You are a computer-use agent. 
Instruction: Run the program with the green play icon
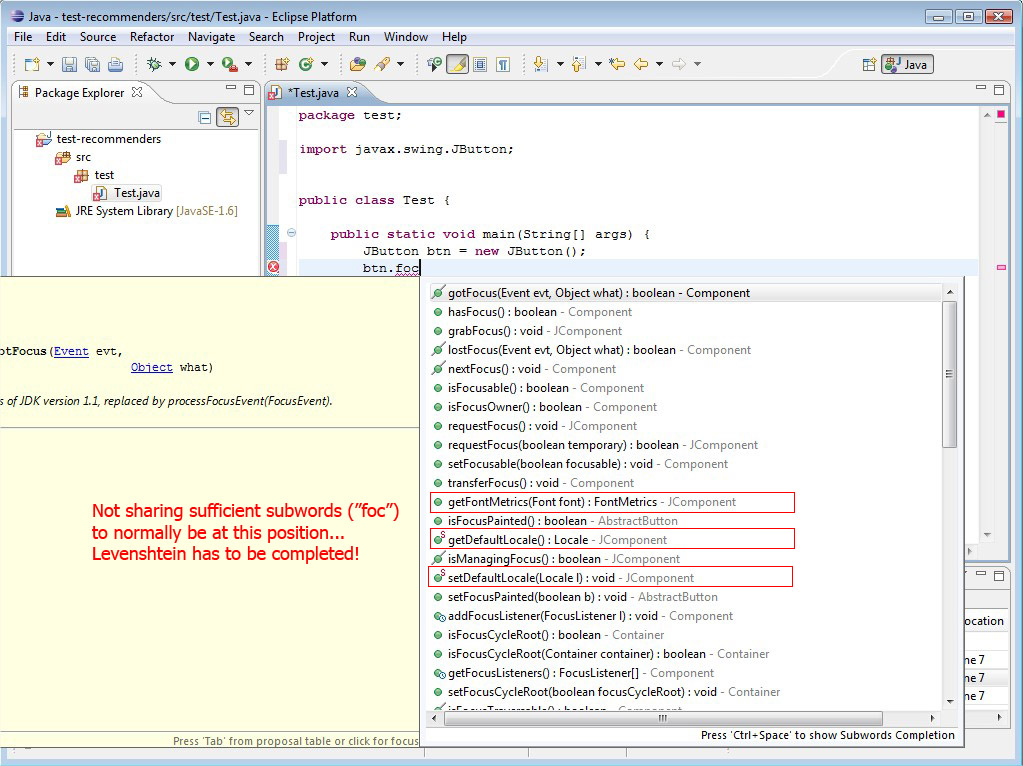point(192,64)
